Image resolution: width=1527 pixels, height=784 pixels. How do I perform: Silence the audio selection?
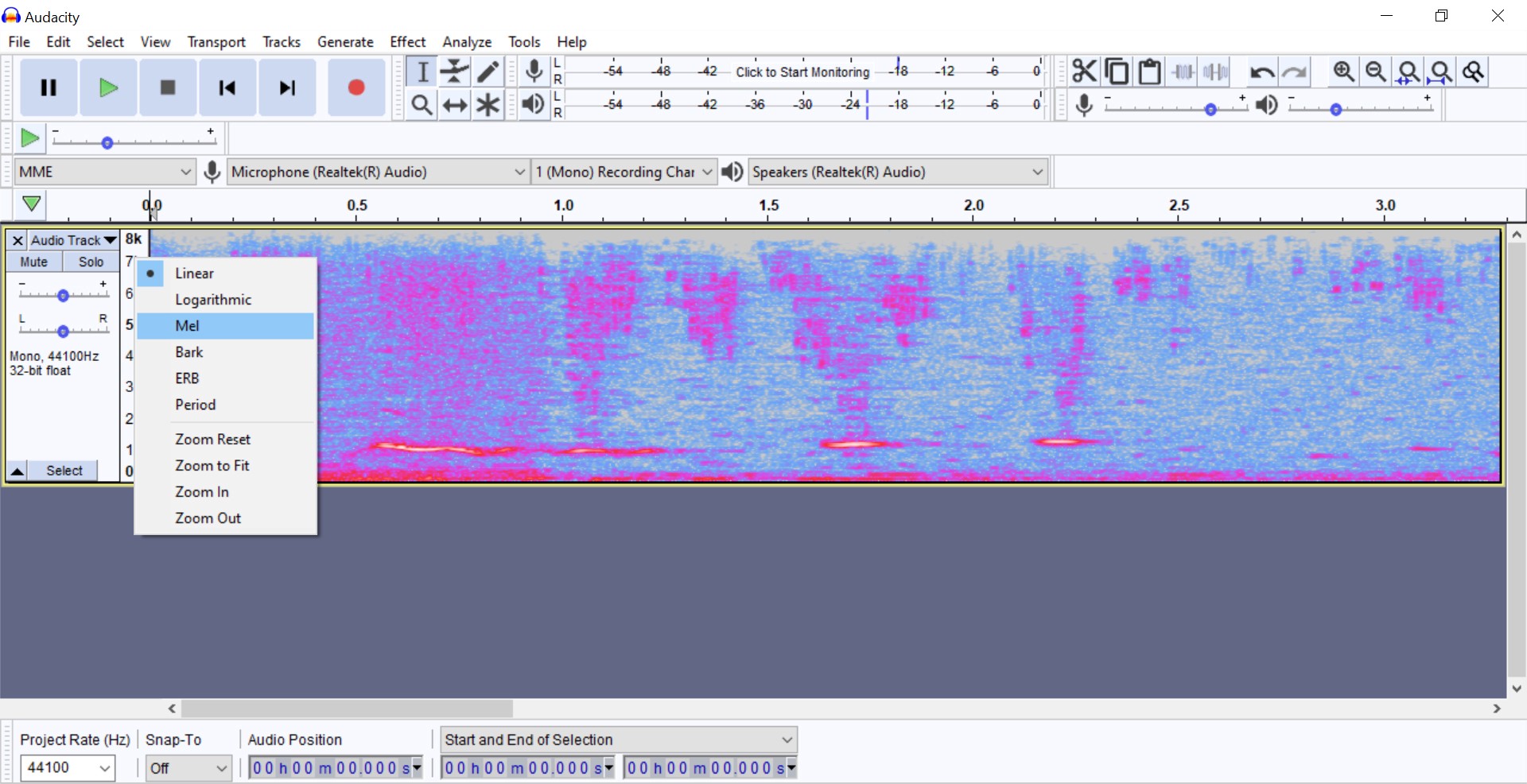click(x=1216, y=72)
